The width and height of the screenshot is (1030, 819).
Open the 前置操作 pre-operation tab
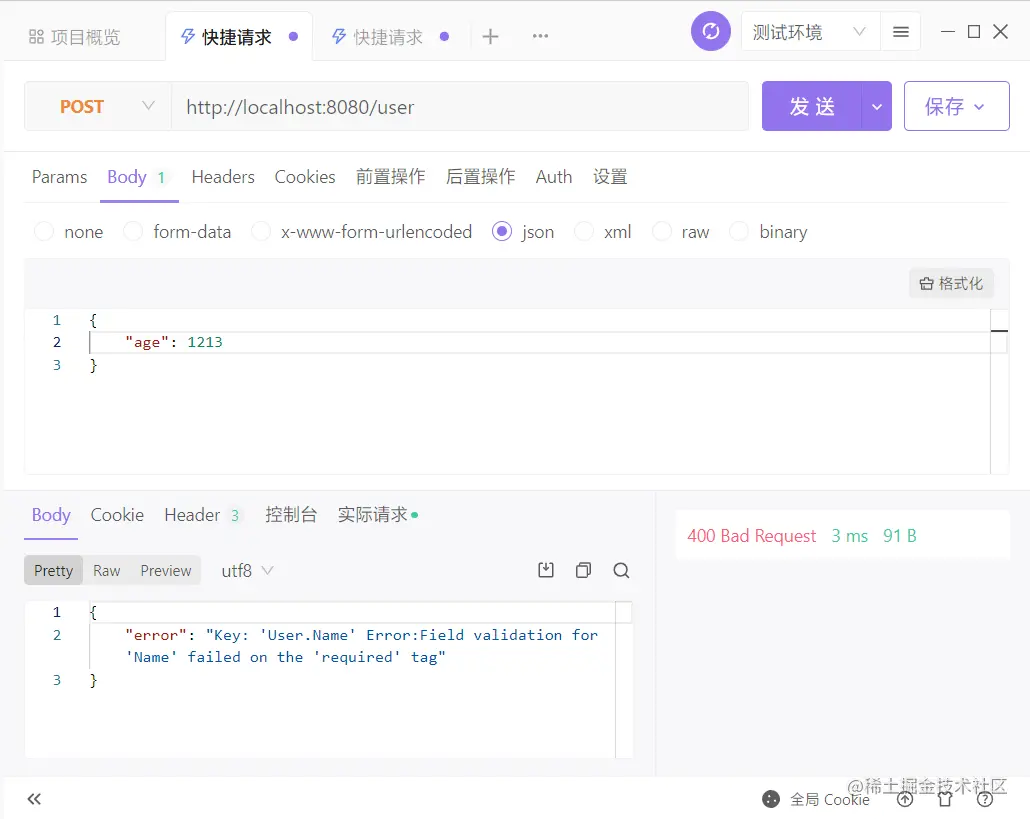[390, 177]
